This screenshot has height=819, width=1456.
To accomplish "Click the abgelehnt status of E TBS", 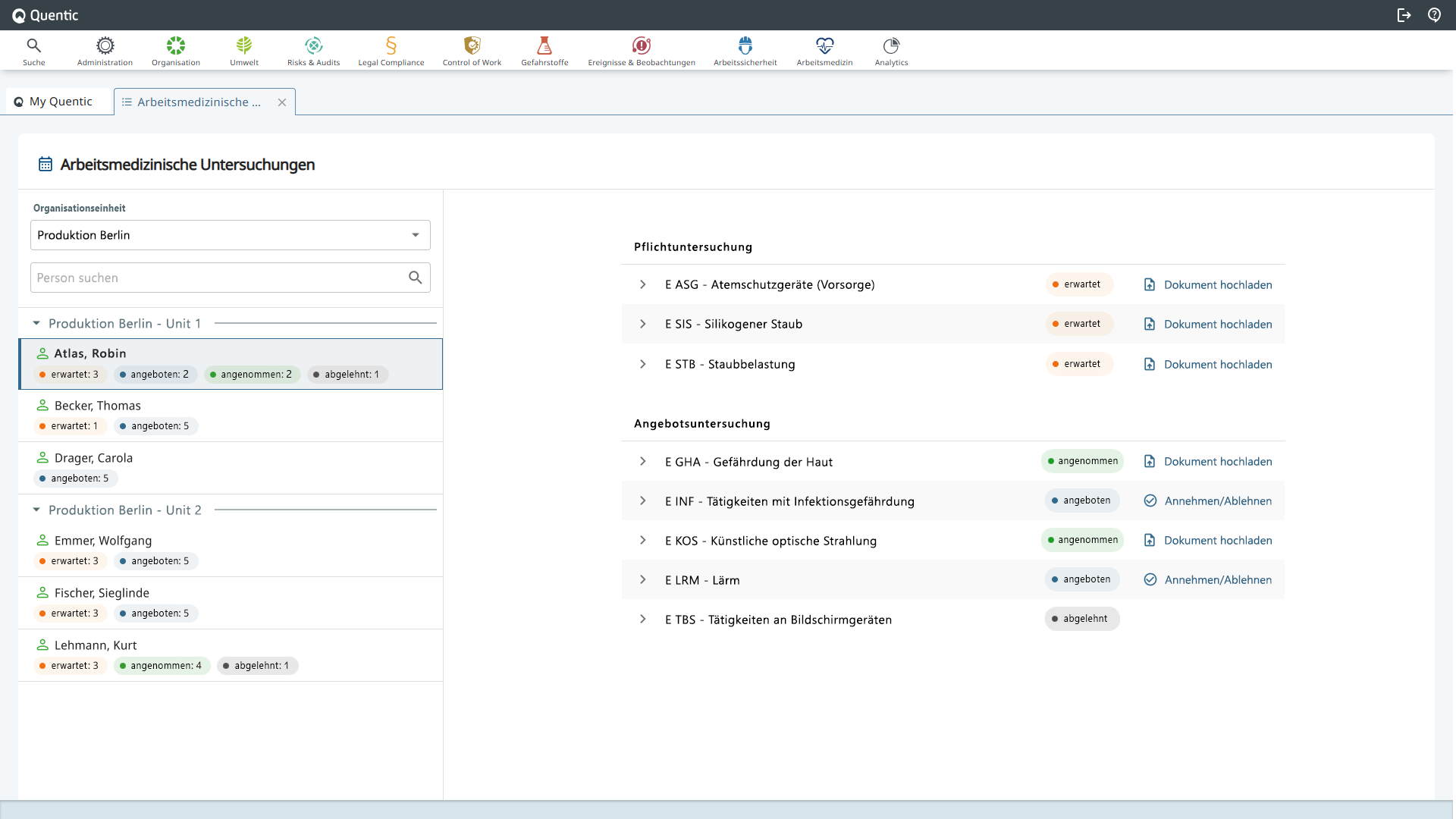I will pyautogui.click(x=1081, y=619).
